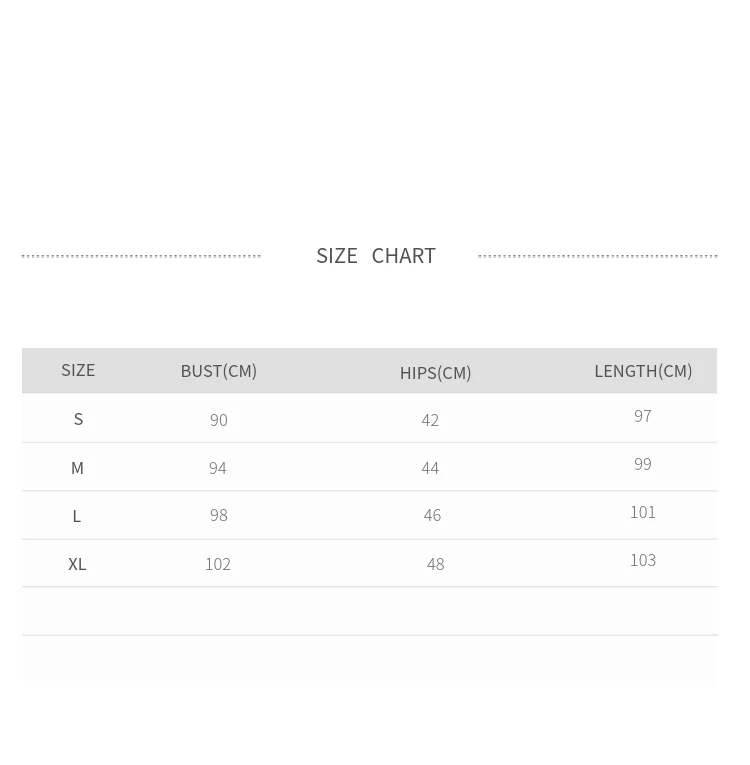Click the XL size row label

point(77,564)
